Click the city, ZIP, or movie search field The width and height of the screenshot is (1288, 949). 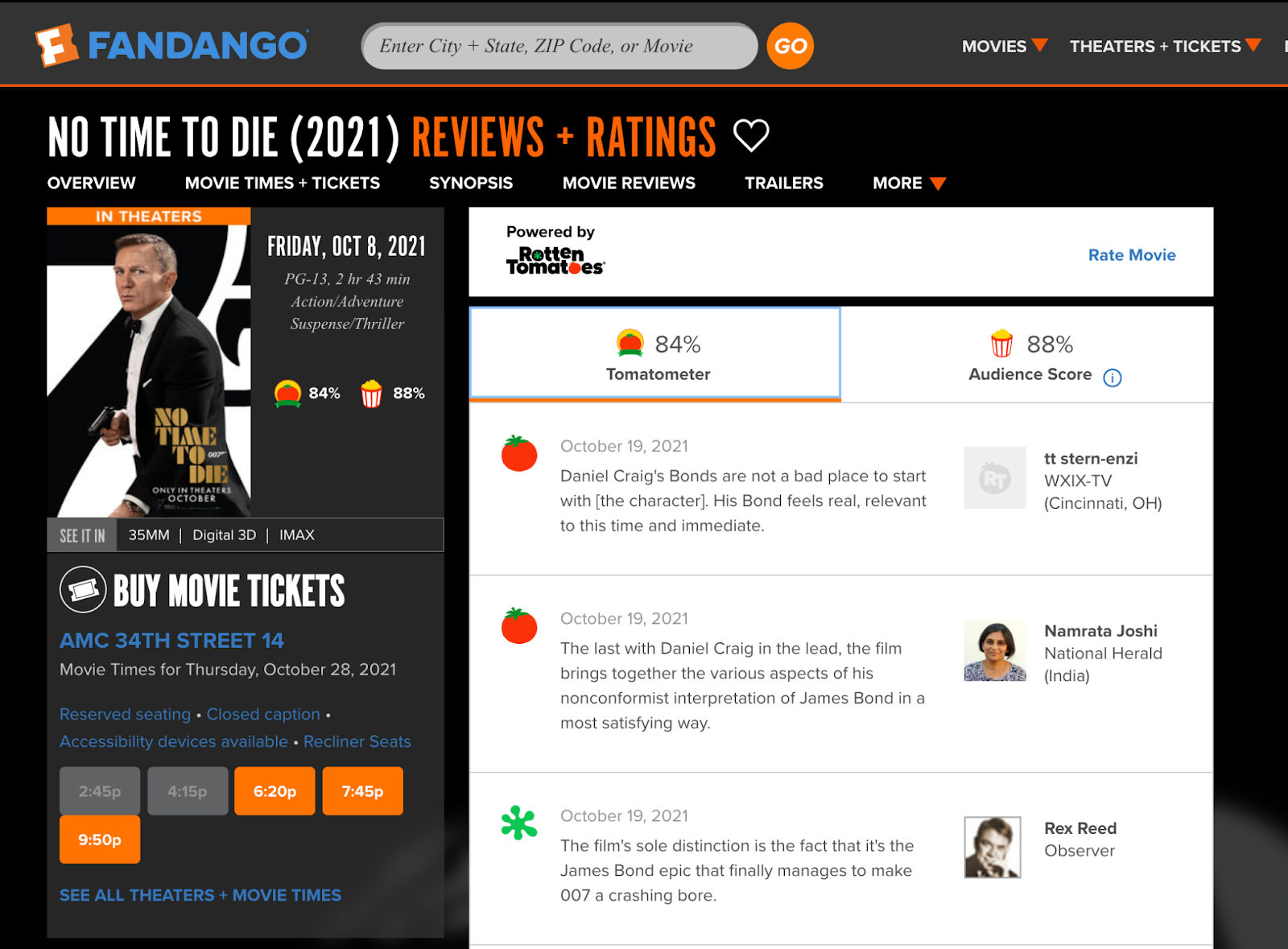coord(559,46)
